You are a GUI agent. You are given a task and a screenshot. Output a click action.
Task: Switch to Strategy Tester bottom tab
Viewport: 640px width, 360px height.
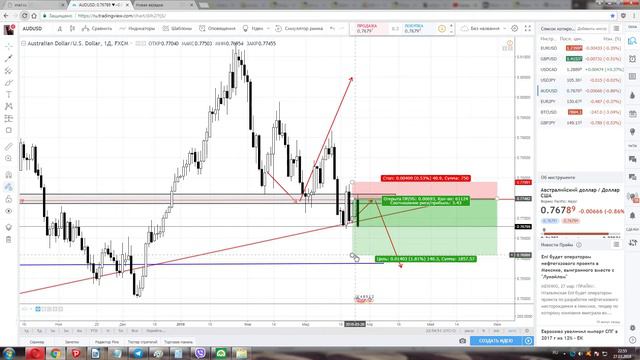click(x=142, y=342)
